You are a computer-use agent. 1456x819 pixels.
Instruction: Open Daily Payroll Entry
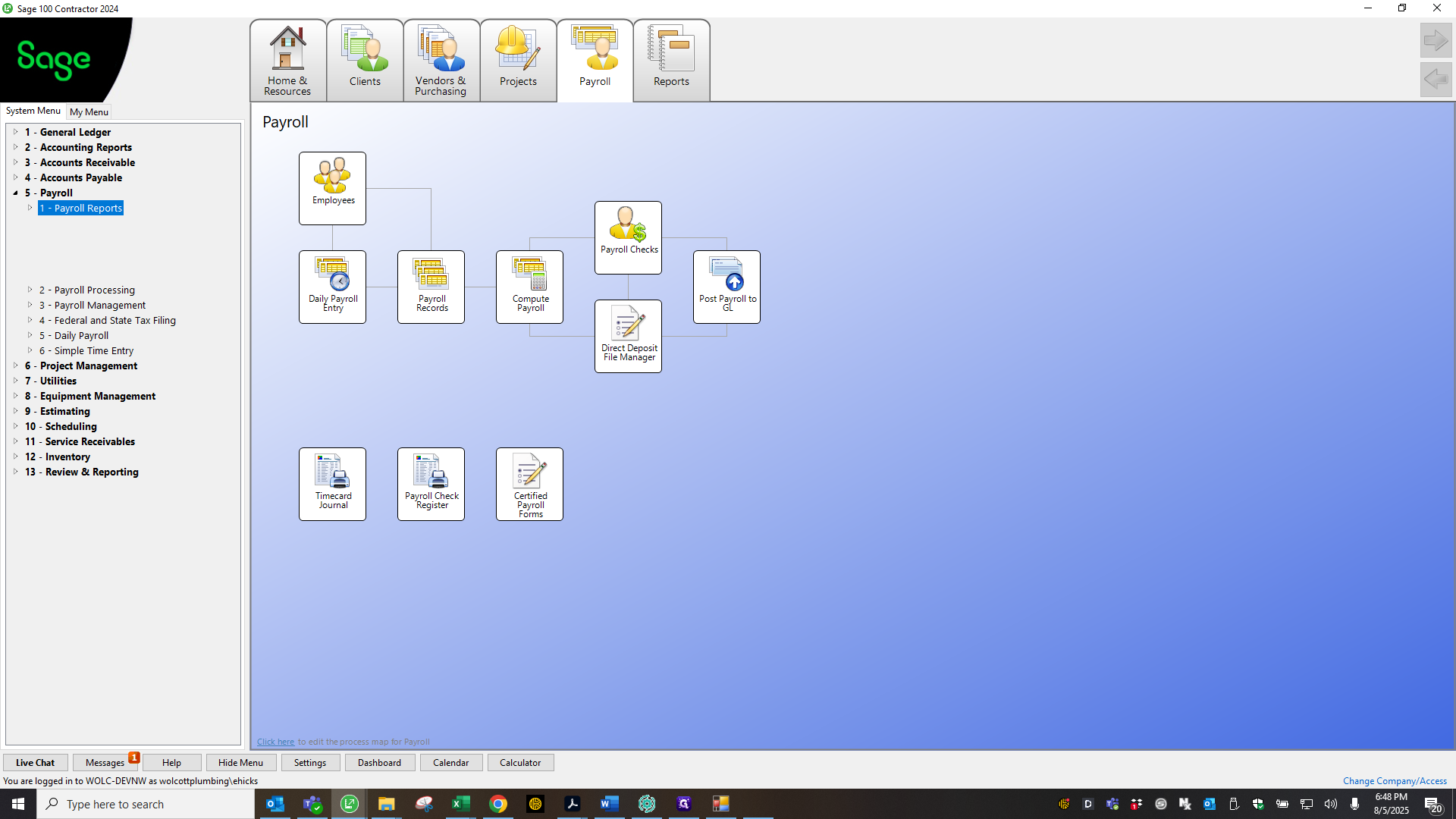(x=332, y=287)
